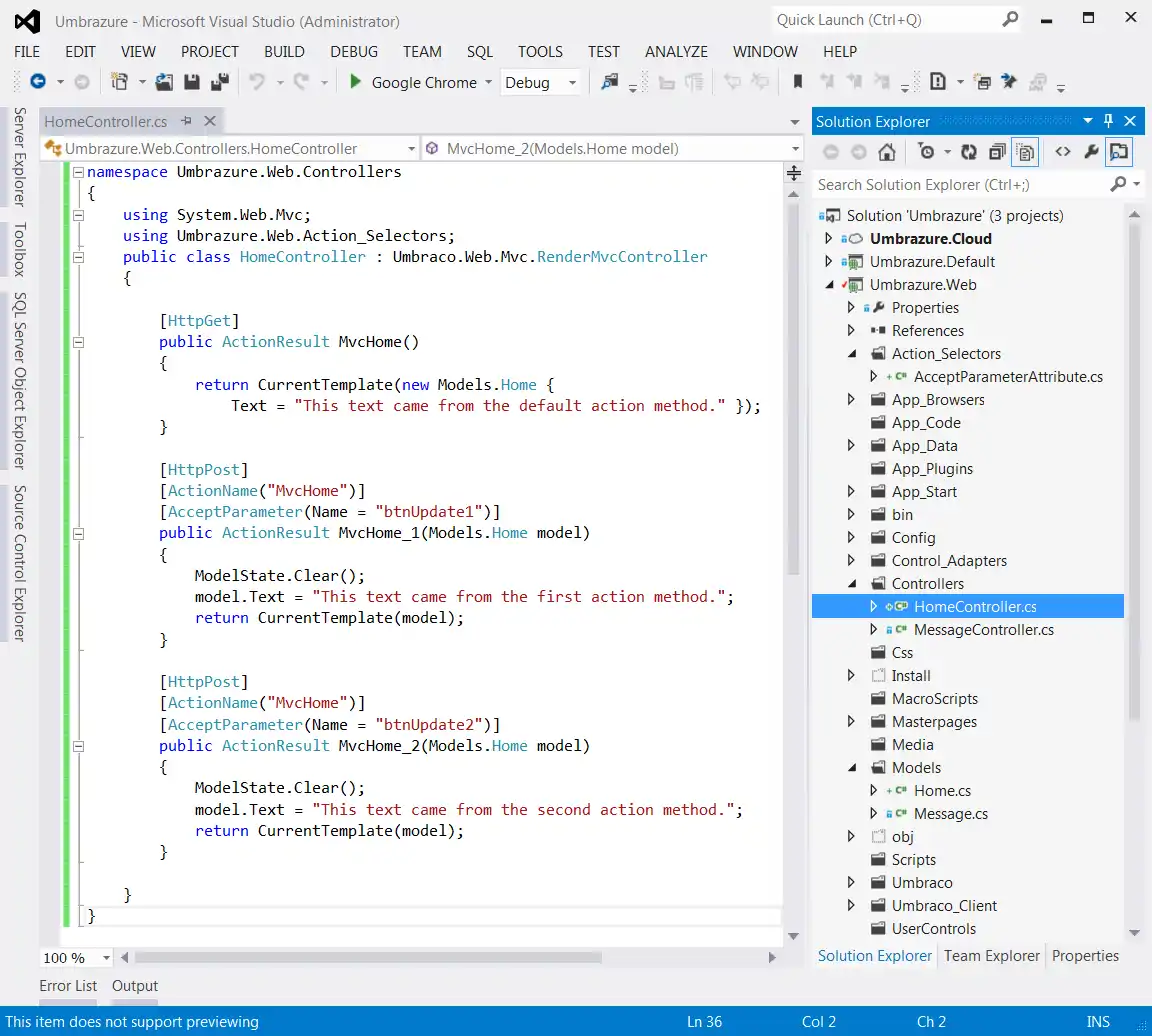This screenshot has height=1036, width=1152.
Task: Collapse the Controllers folder
Action: click(852, 583)
